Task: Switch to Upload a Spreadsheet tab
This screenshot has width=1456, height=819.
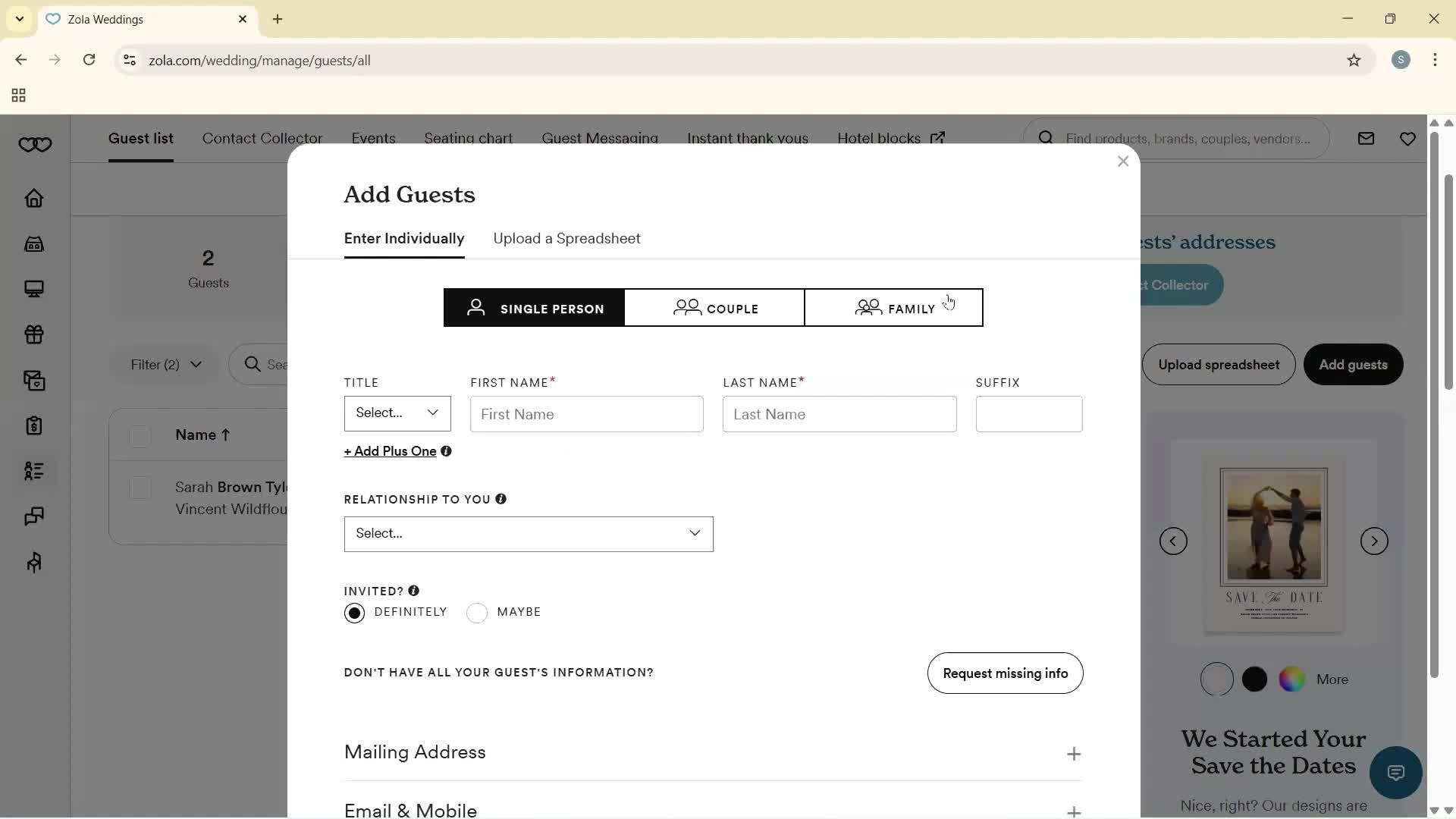Action: (x=566, y=238)
